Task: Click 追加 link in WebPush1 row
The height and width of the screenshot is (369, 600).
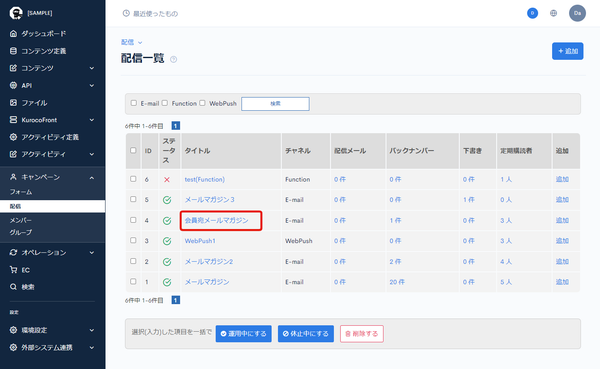Action: [562, 241]
